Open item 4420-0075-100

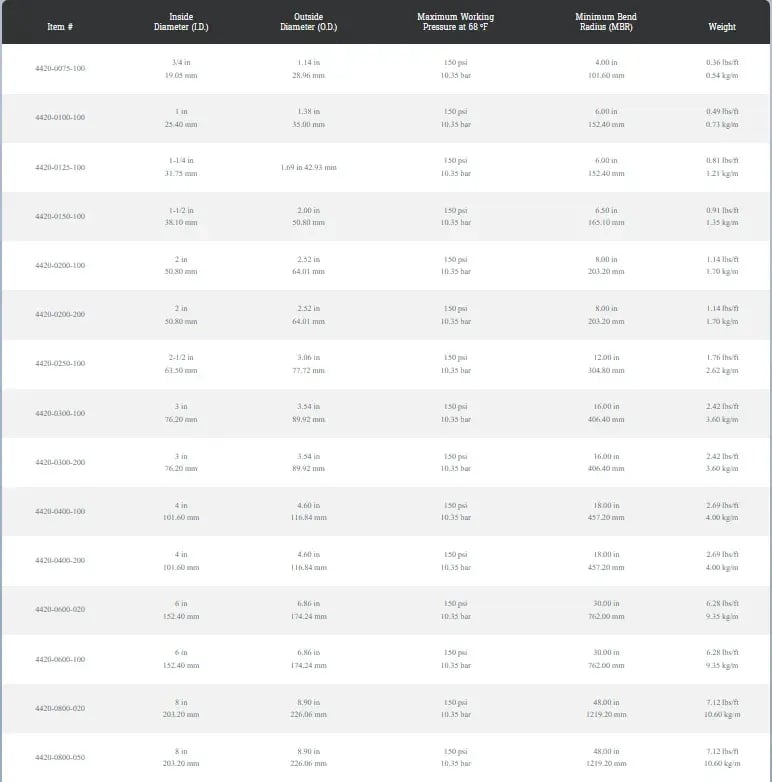[x=60, y=68]
